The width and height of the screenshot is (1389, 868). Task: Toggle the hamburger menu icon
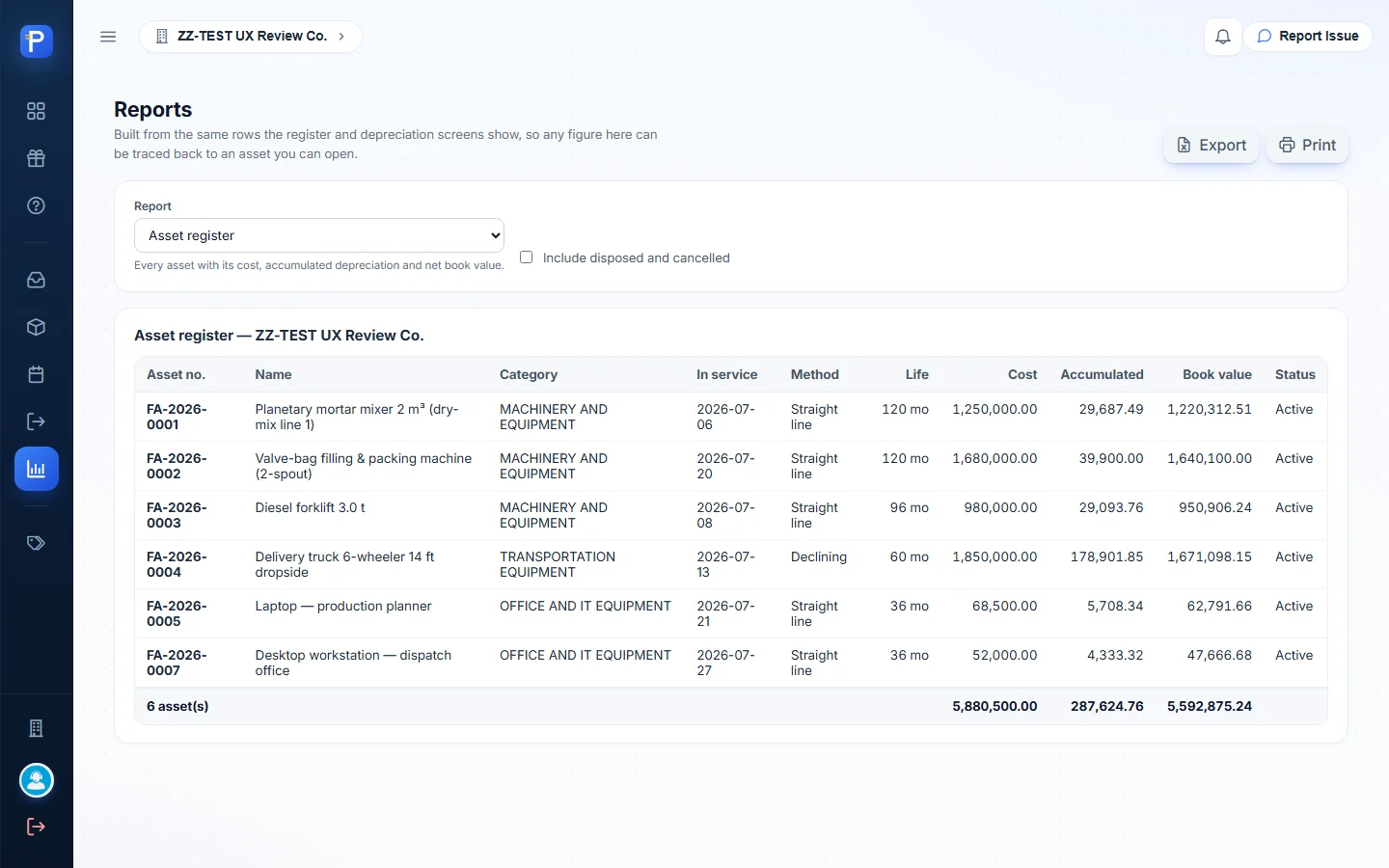(108, 37)
